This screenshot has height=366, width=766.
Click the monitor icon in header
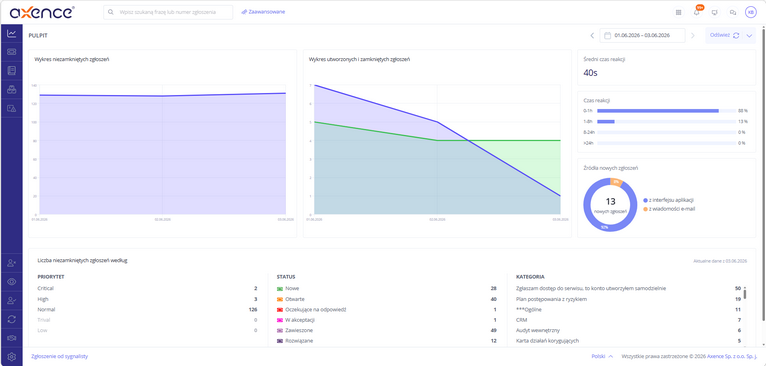(x=715, y=13)
